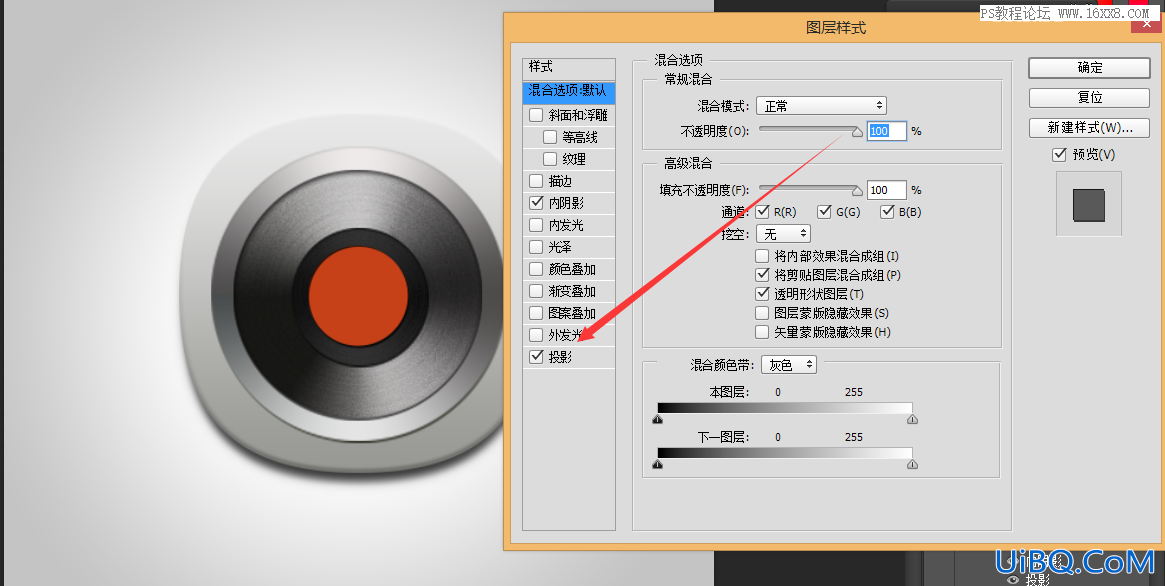Click the 下一图层 gradient bar
The height and width of the screenshot is (586, 1165).
pos(785,453)
